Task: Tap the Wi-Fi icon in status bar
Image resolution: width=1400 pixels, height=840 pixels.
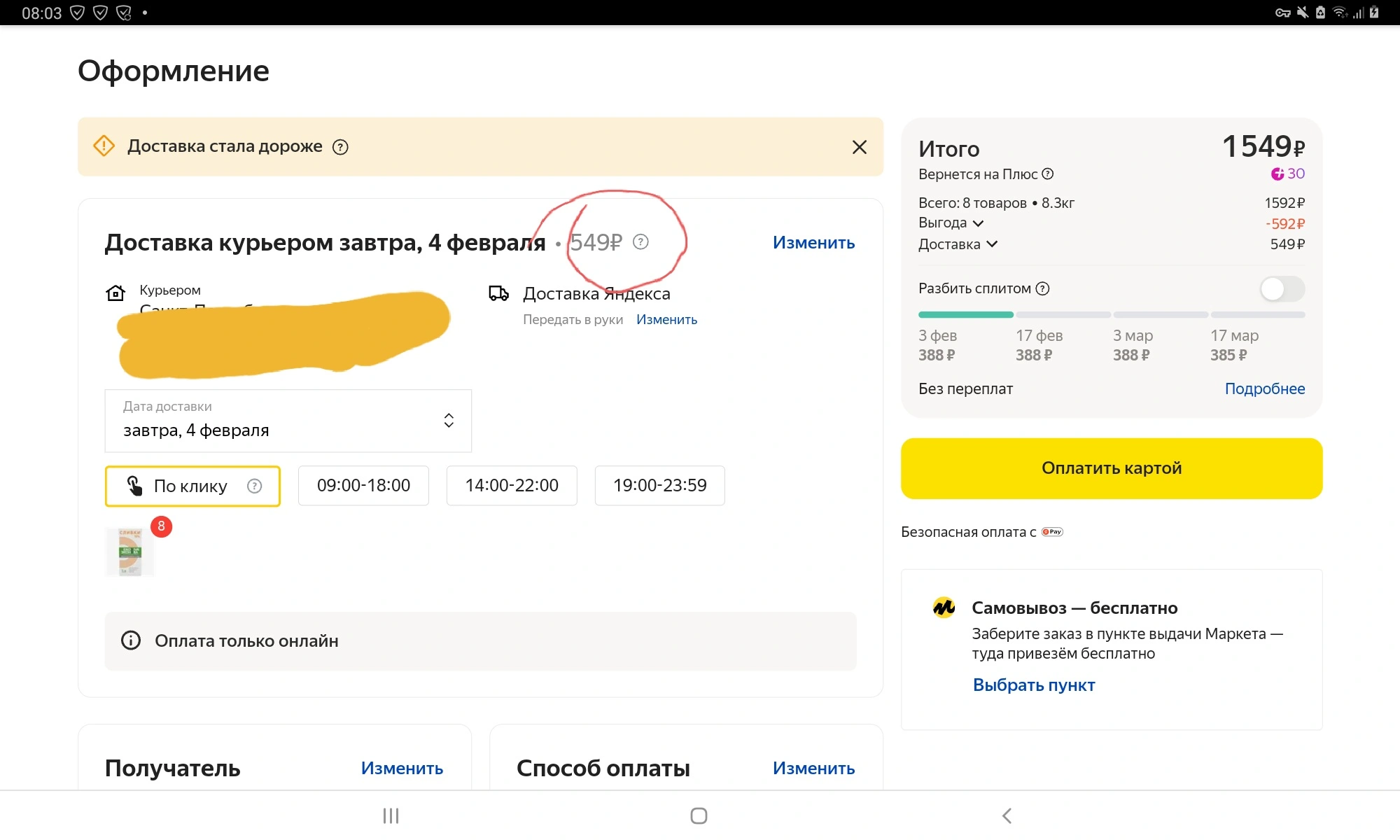Action: [x=1340, y=13]
